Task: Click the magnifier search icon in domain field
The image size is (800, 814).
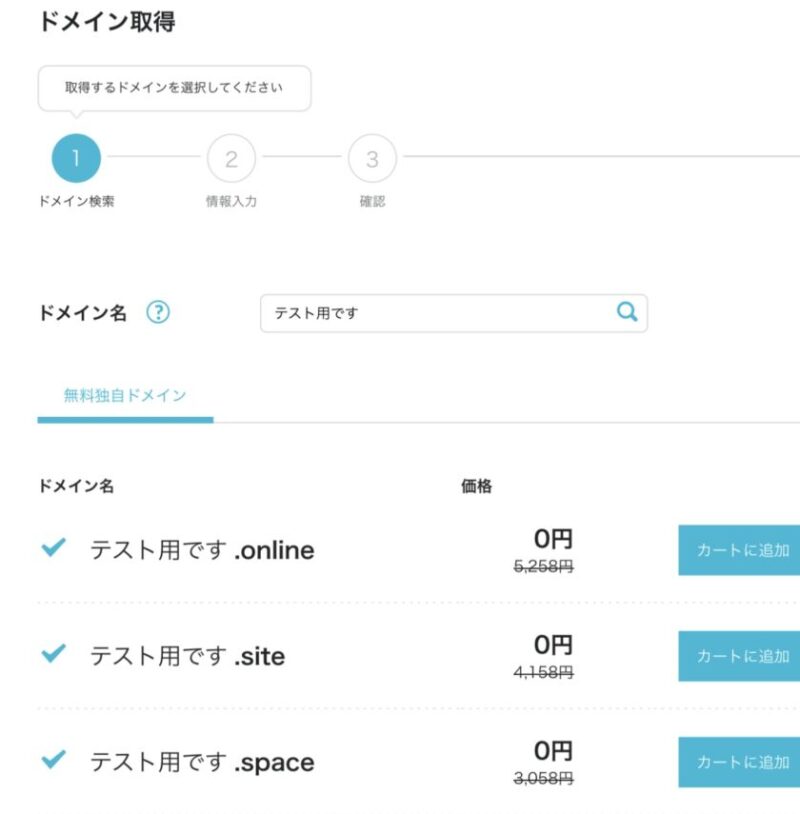Action: 627,311
